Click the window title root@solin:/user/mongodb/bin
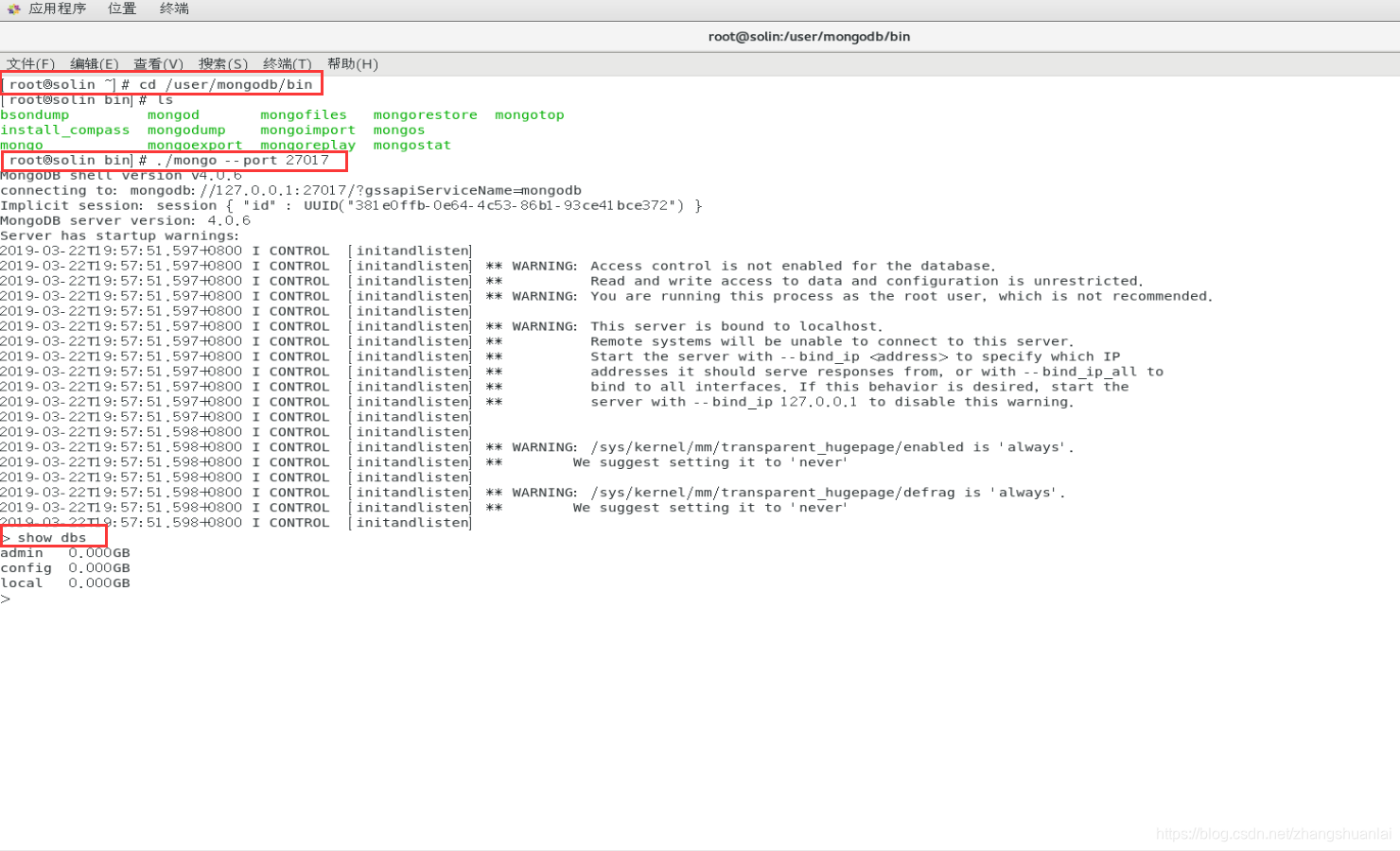Image resolution: width=1400 pixels, height=851 pixels. coord(809,37)
